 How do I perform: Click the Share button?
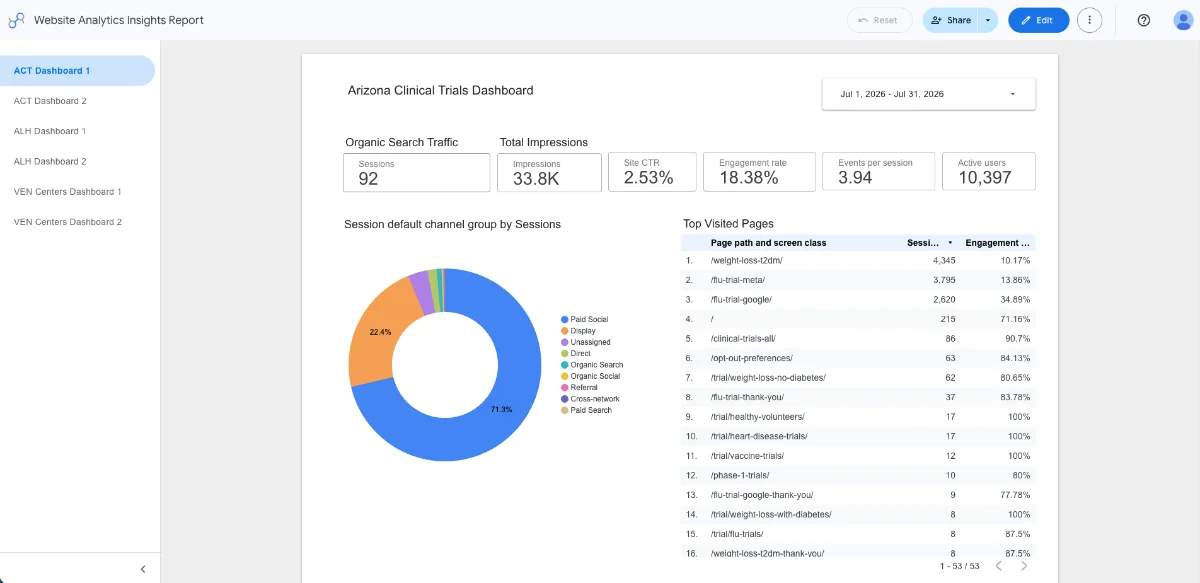click(951, 20)
